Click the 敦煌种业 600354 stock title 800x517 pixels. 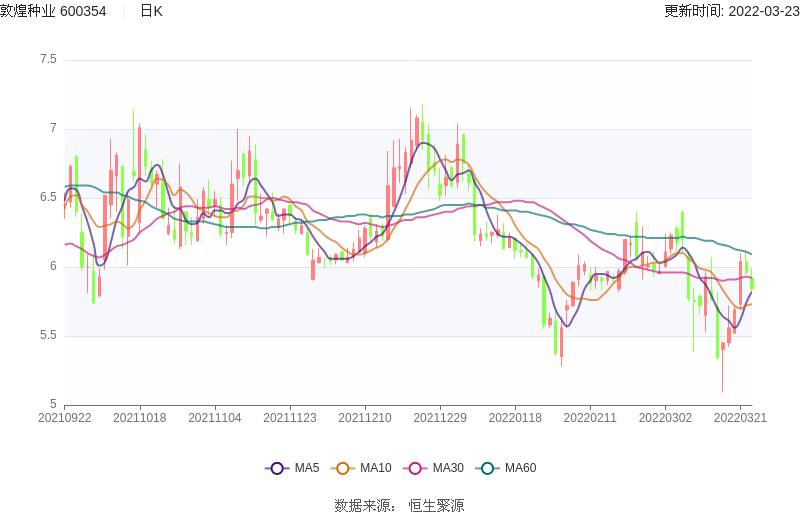54,11
